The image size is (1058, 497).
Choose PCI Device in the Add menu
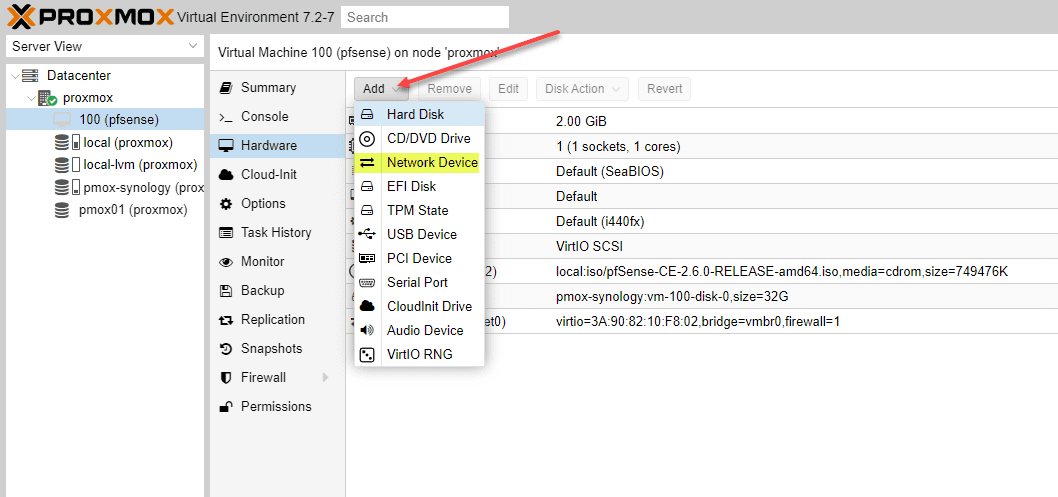click(x=419, y=258)
